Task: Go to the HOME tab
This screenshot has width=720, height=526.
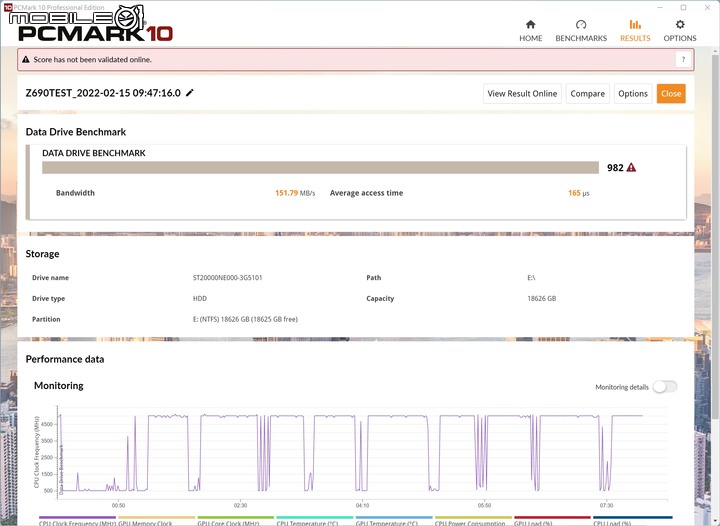Action: (530, 31)
